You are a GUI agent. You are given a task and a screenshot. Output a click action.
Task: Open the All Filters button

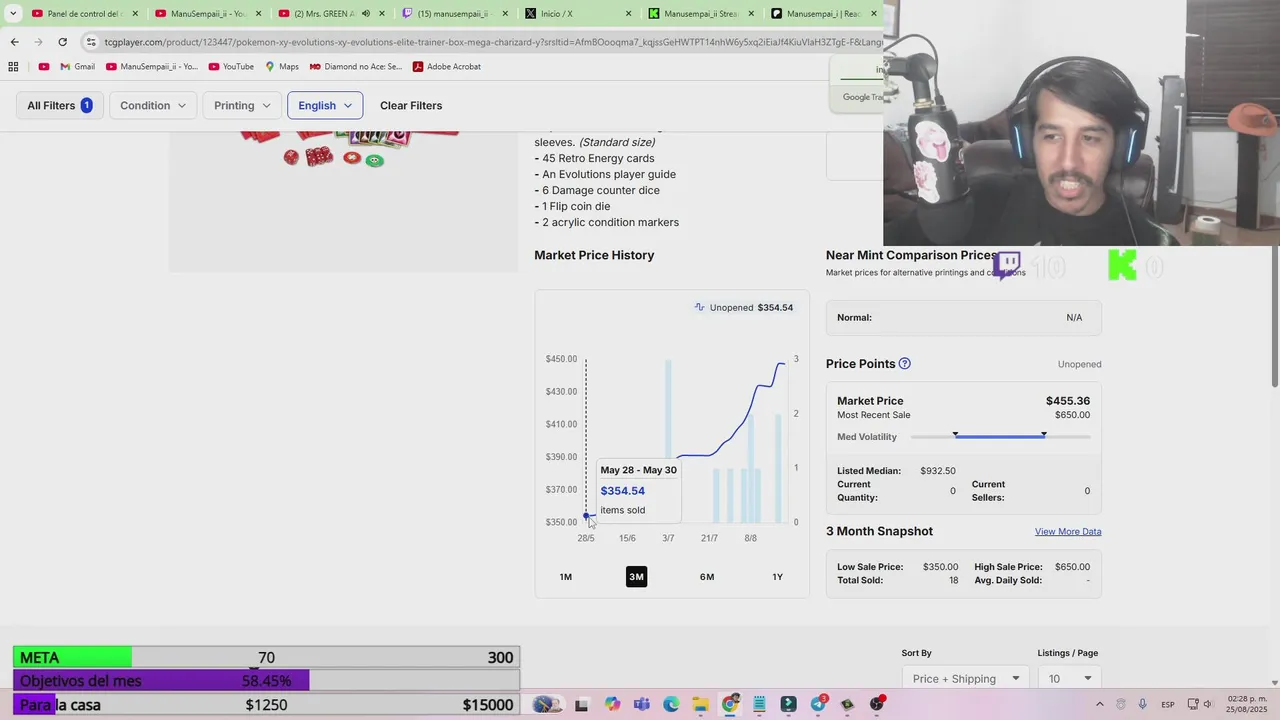[59, 105]
